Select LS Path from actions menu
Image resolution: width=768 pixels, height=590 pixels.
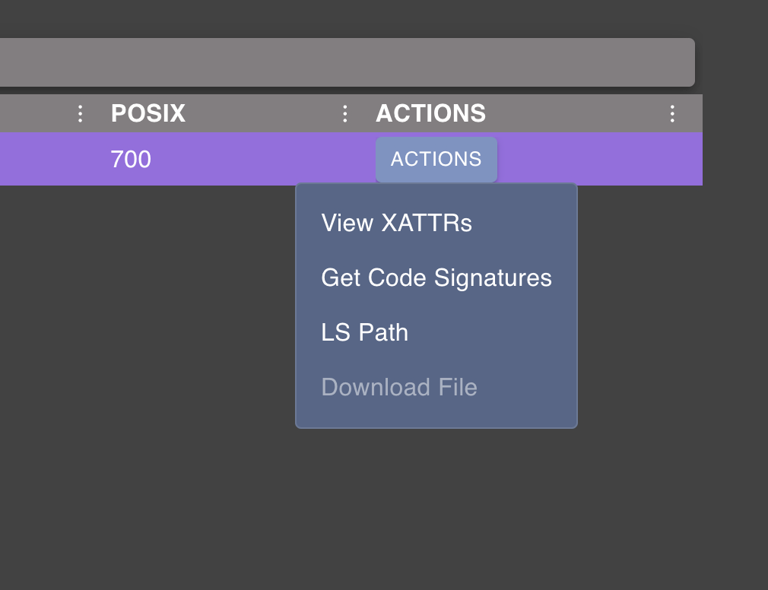pos(364,333)
